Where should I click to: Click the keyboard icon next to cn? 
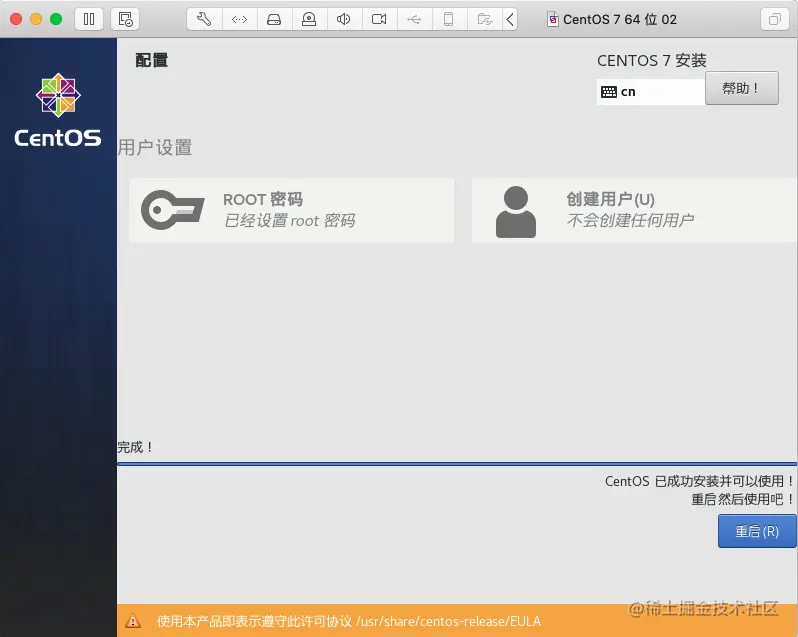tap(609, 92)
